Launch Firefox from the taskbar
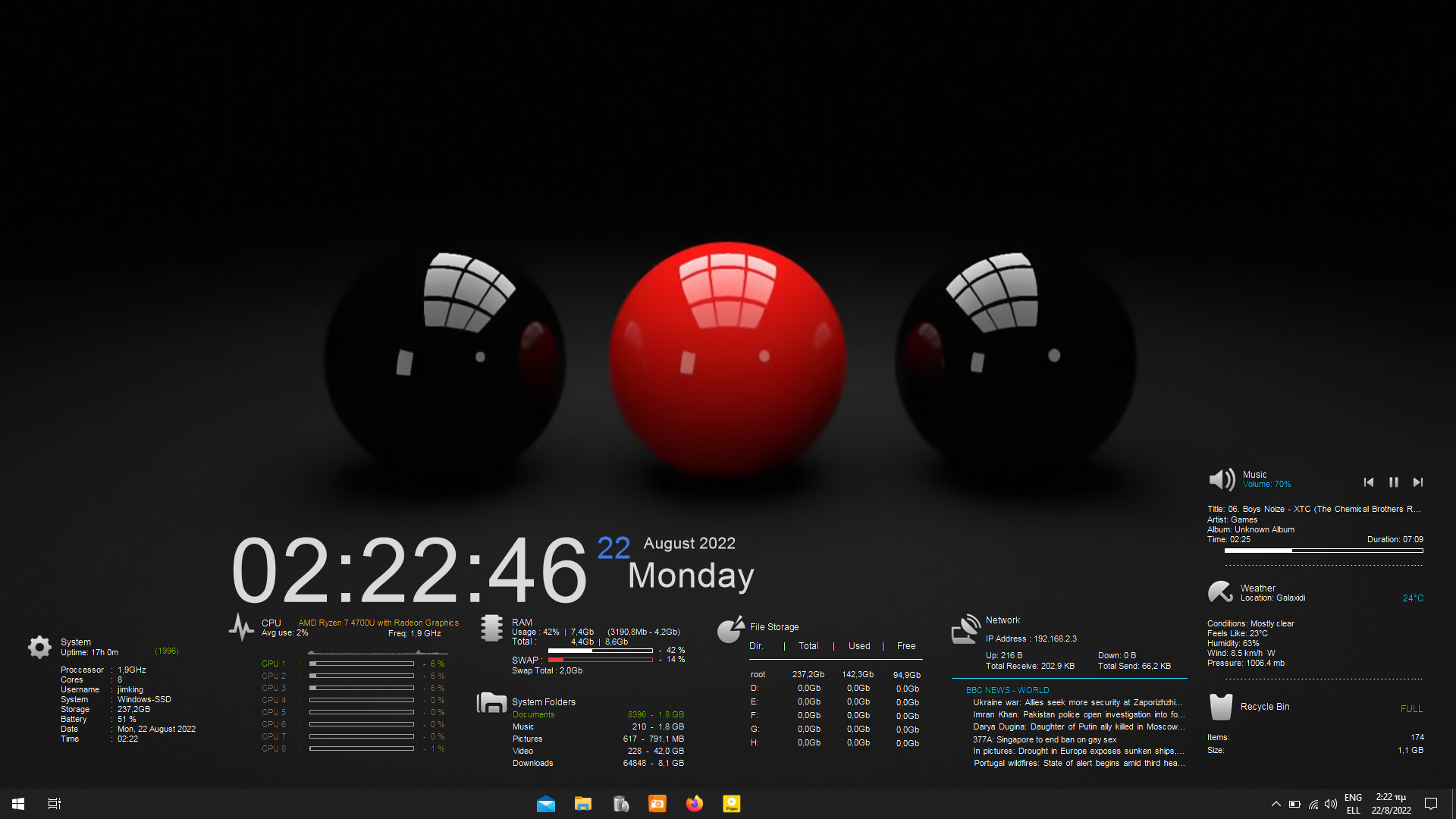 pyautogui.click(x=695, y=804)
